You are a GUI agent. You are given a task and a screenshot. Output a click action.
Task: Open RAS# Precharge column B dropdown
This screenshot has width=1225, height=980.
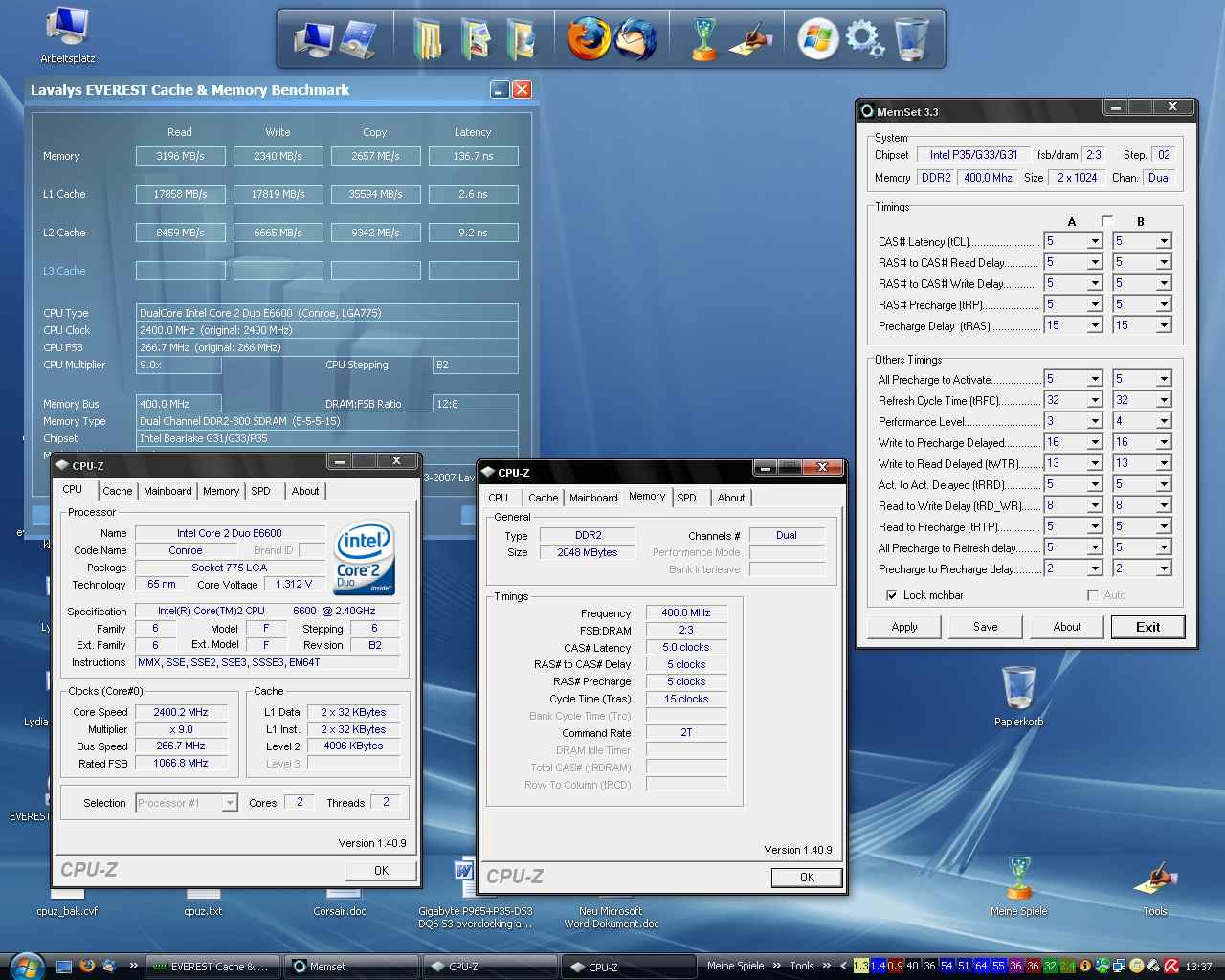[1164, 304]
